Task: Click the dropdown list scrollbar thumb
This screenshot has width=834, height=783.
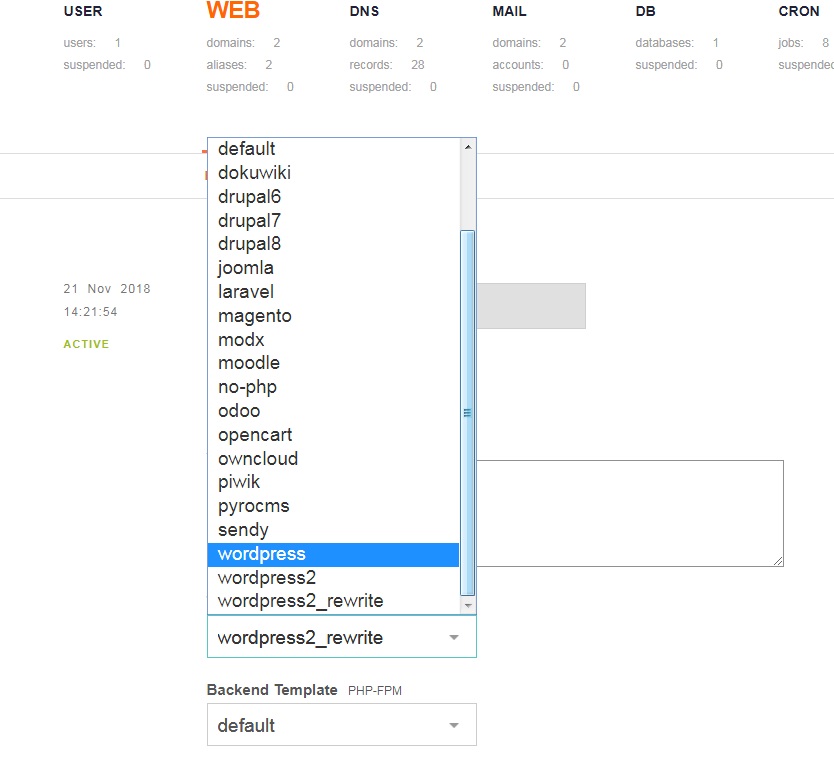Action: point(468,413)
